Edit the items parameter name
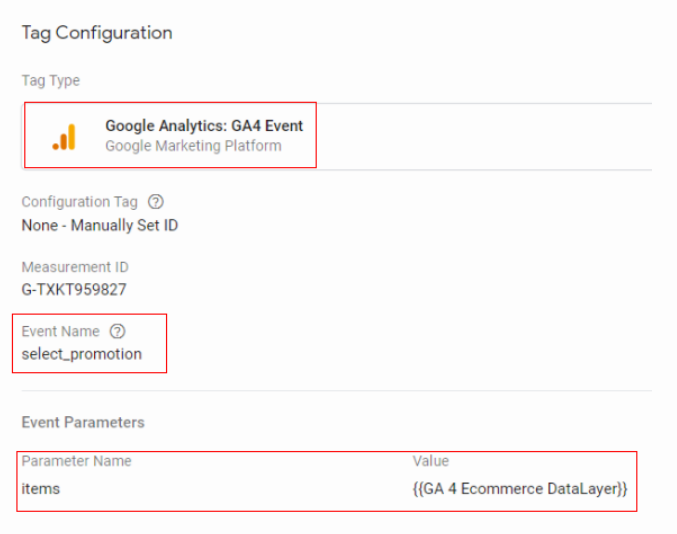Viewport: 677px width, 534px height. pos(41,489)
